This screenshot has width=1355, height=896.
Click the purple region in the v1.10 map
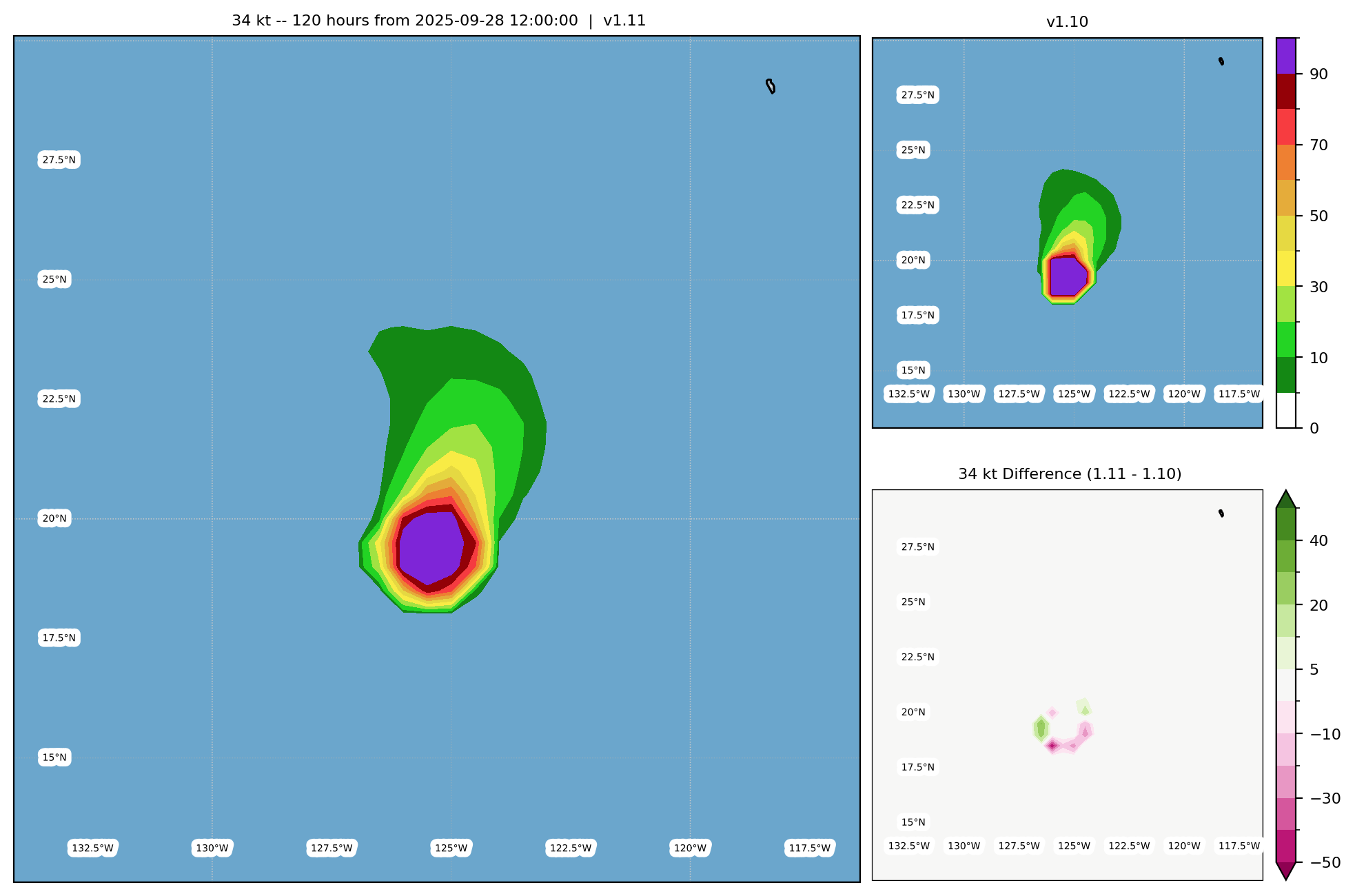click(x=1067, y=276)
